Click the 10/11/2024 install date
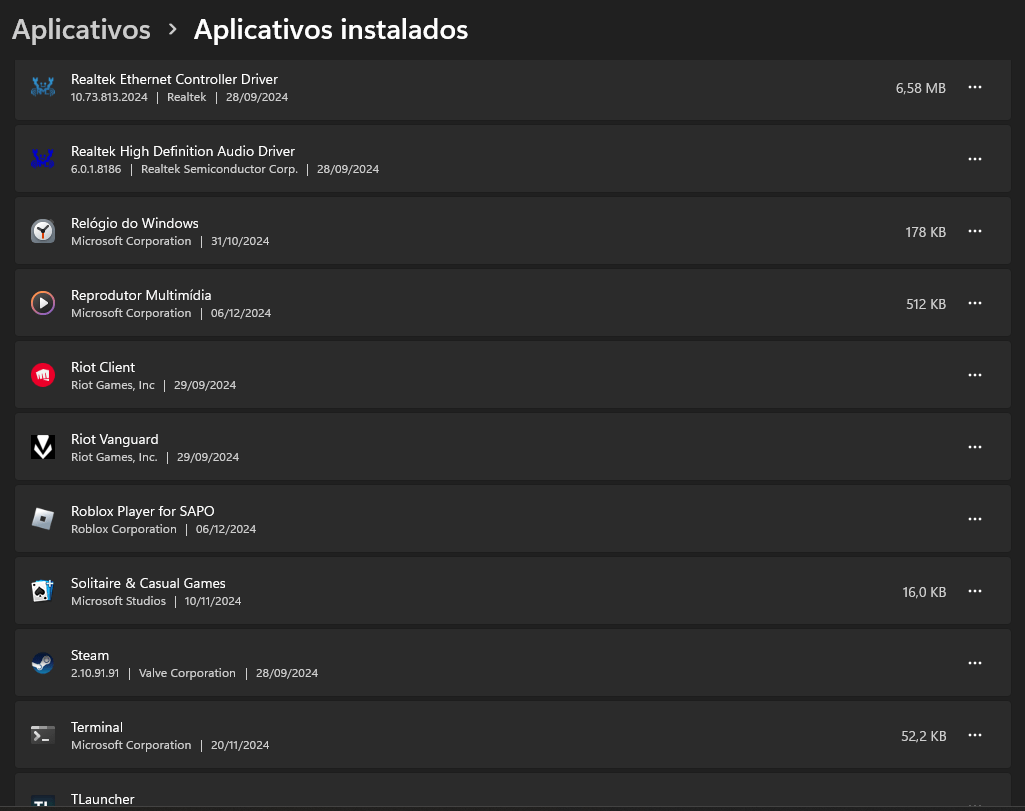The image size is (1025, 811). 212,601
